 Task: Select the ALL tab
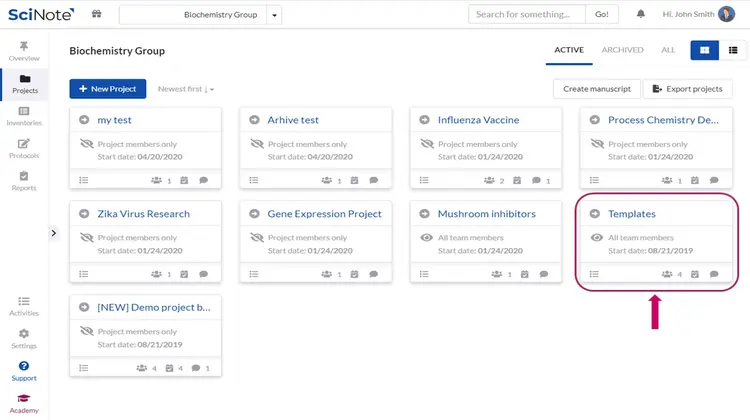pos(668,50)
